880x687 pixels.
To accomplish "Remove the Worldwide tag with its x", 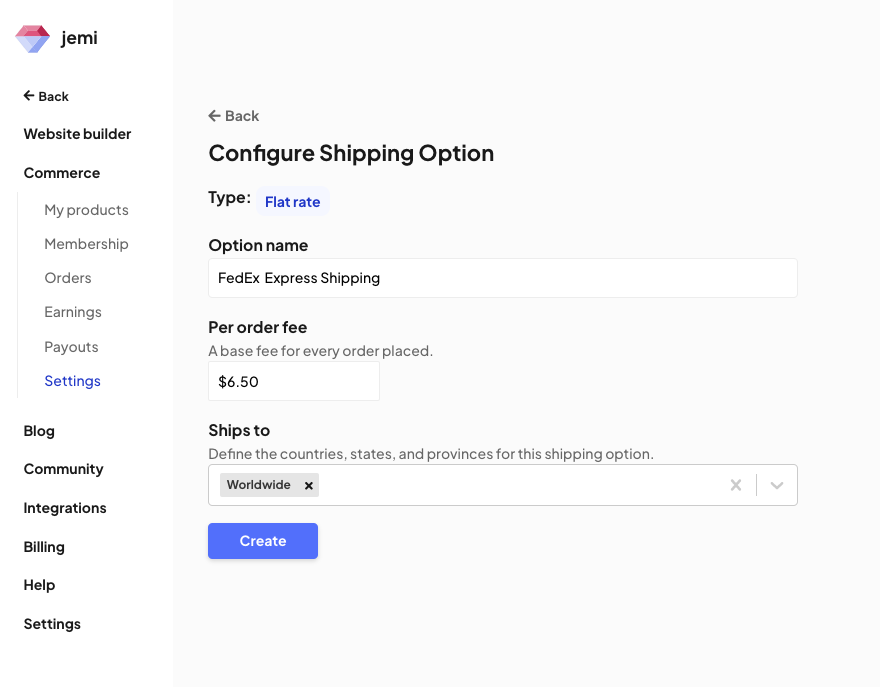I will pyautogui.click(x=309, y=486).
